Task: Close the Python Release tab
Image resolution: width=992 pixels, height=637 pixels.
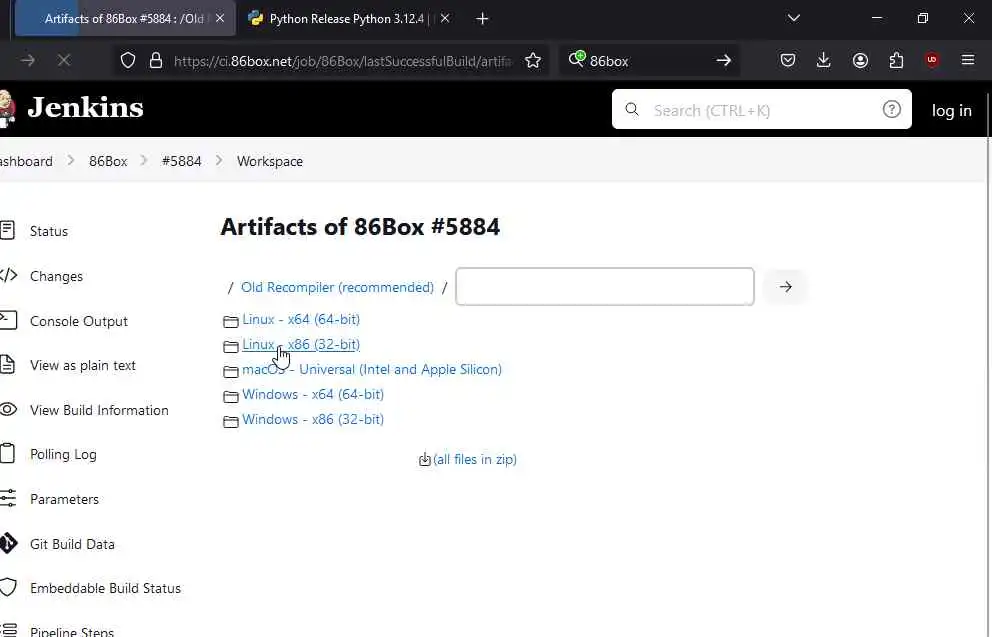Action: click(x=445, y=18)
